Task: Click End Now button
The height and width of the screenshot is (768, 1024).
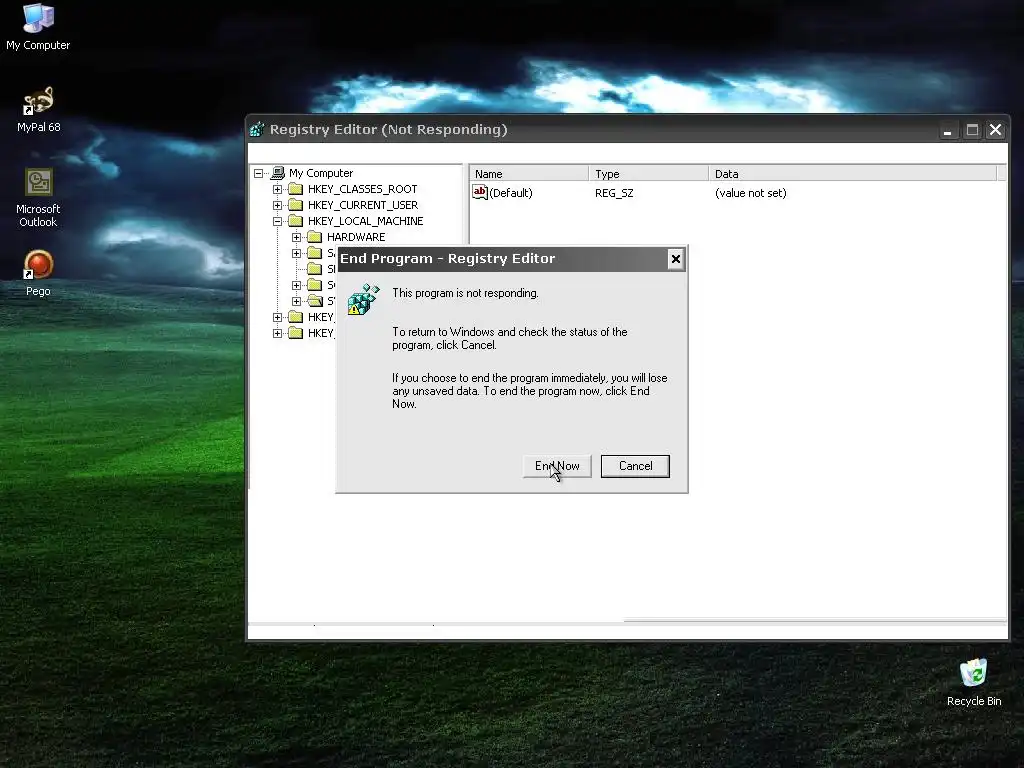Action: pyautogui.click(x=557, y=466)
